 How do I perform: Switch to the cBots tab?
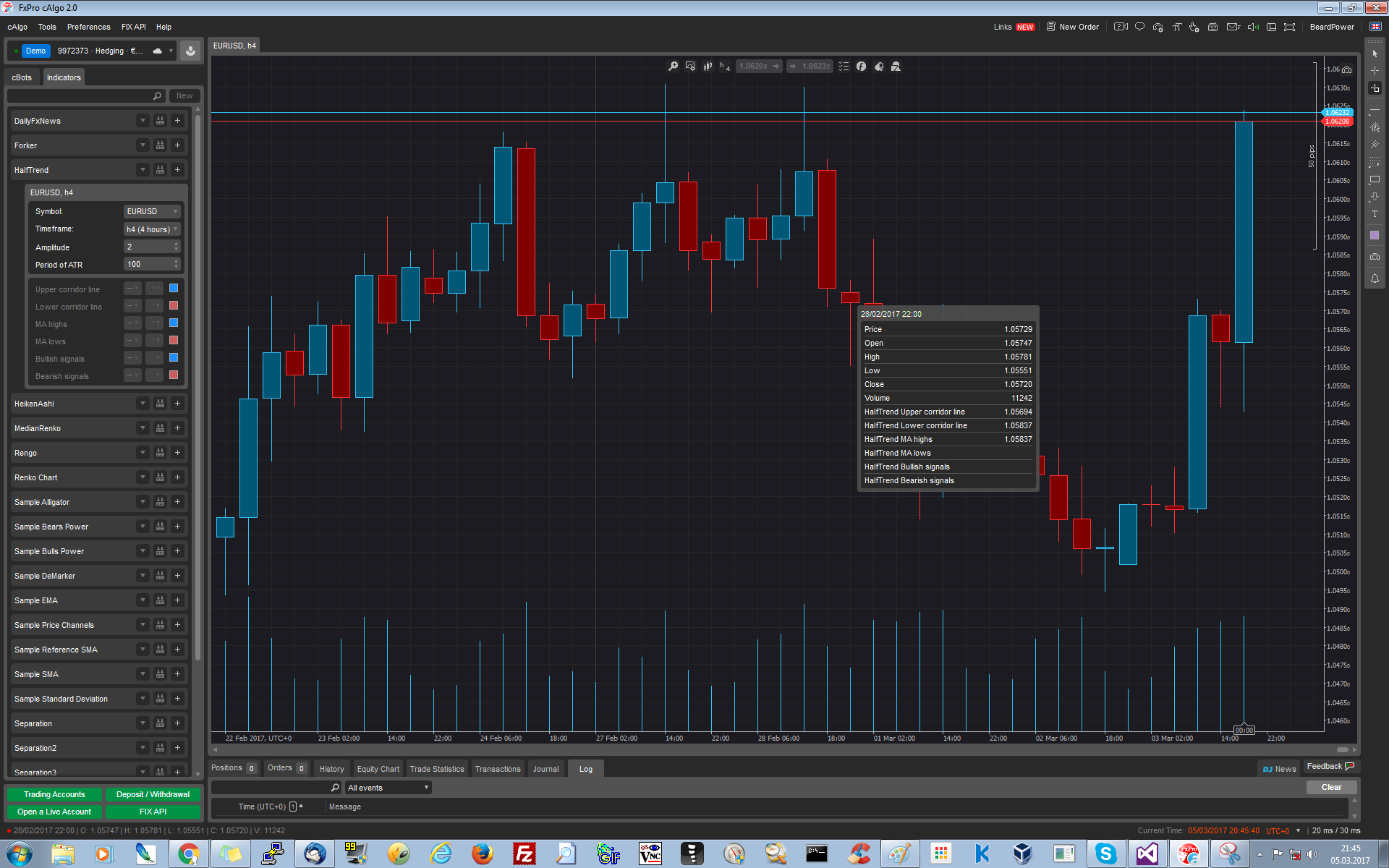[22, 77]
